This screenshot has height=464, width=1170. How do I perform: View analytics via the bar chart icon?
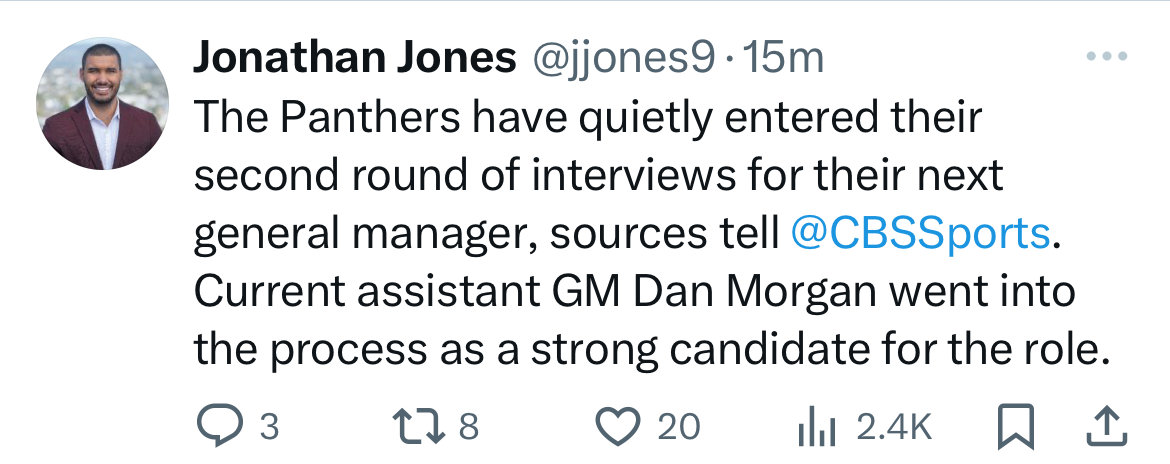[818, 427]
